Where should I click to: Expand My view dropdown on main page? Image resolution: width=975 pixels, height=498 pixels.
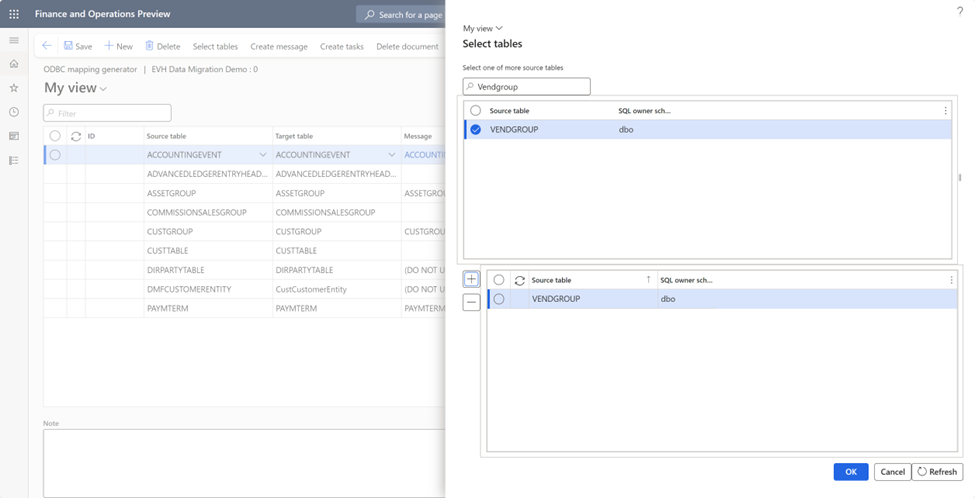(x=75, y=88)
